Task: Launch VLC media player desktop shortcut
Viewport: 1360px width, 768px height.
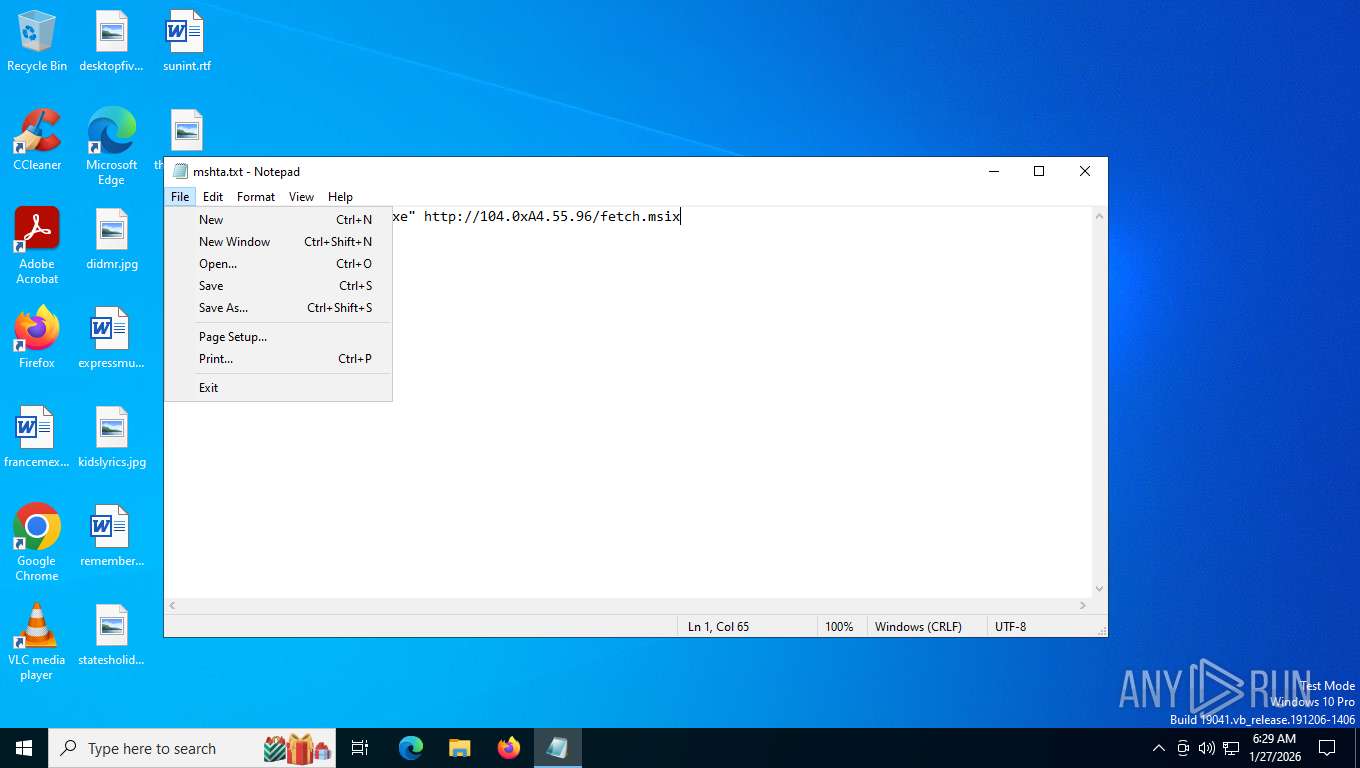Action: coord(37,642)
